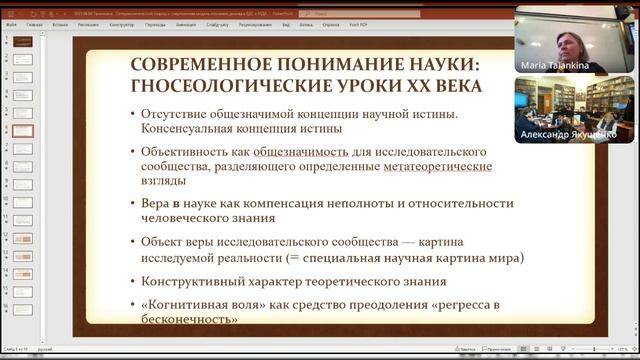
Task: Open the Foxit PDF ribbon tab
Action: click(x=358, y=25)
